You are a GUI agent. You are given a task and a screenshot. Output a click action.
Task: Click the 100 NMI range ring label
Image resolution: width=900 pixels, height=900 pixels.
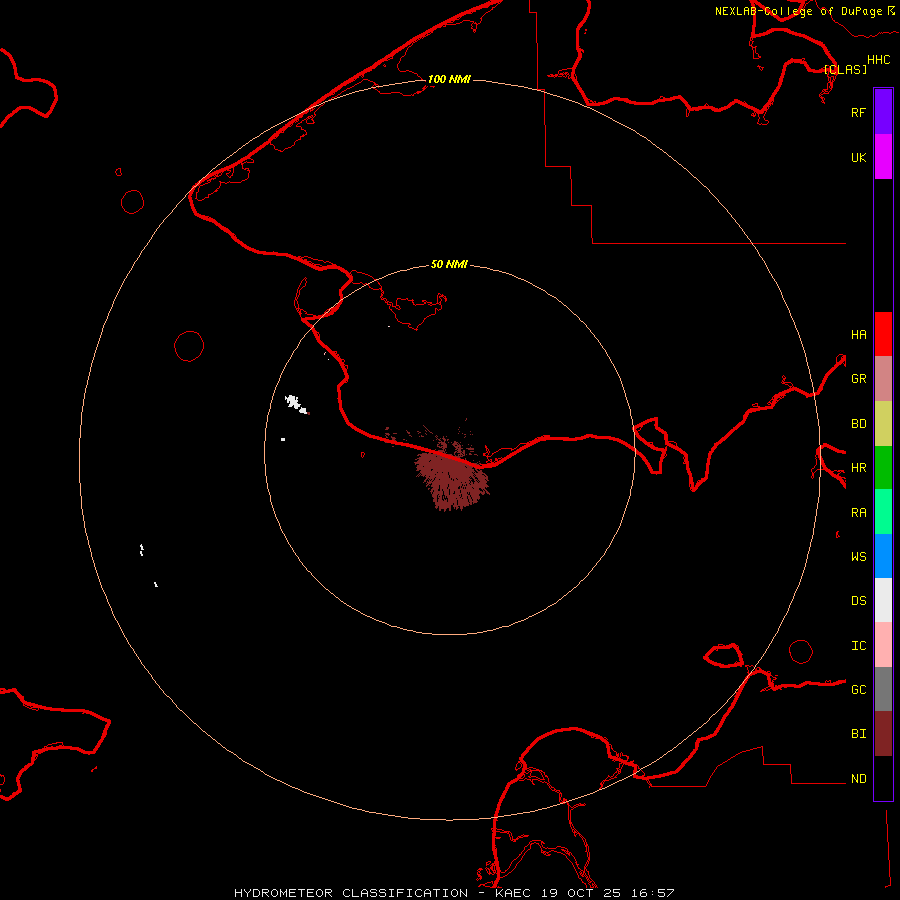pos(449,79)
